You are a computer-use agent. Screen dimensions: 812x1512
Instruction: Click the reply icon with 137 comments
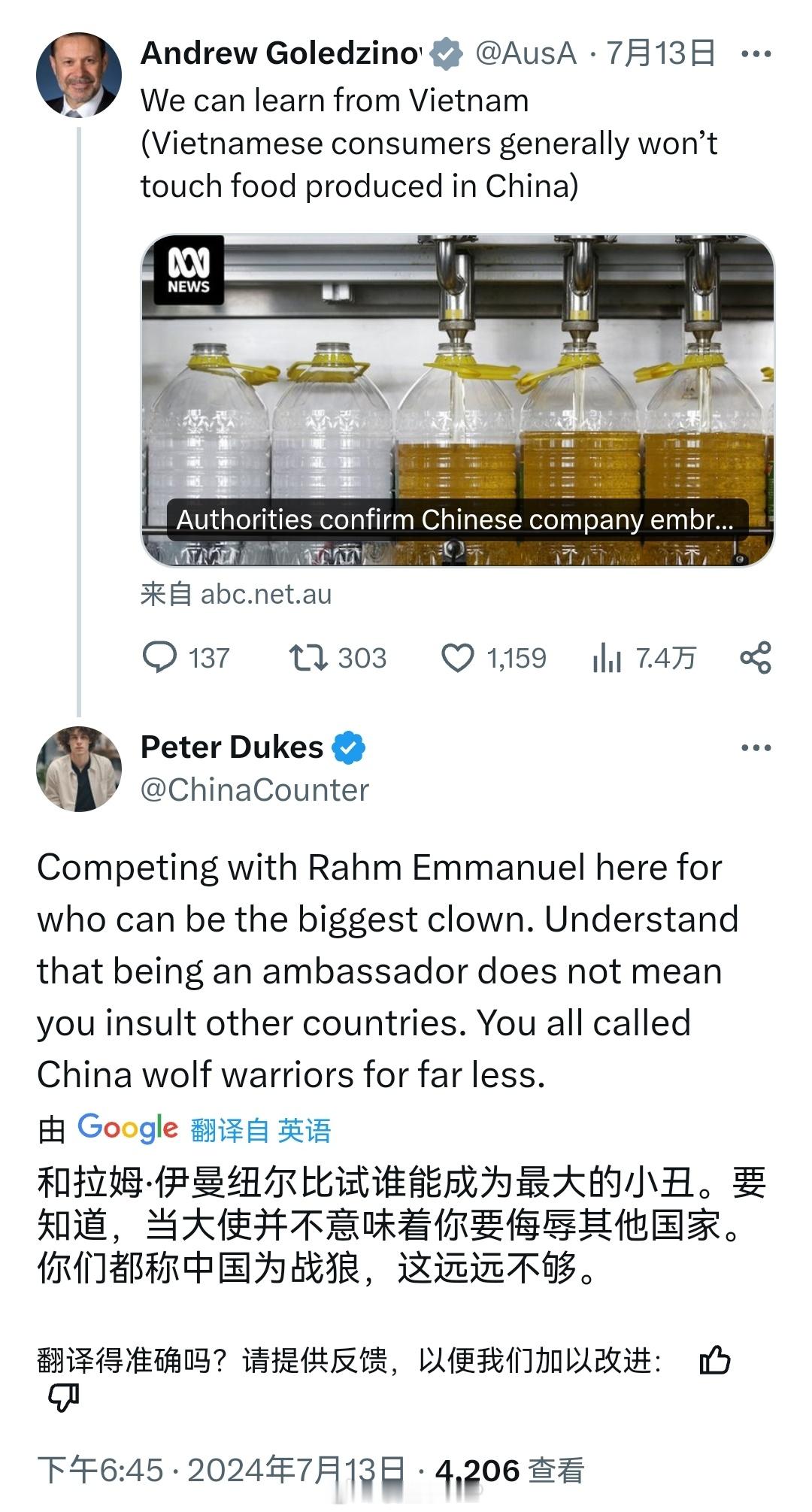point(159,658)
